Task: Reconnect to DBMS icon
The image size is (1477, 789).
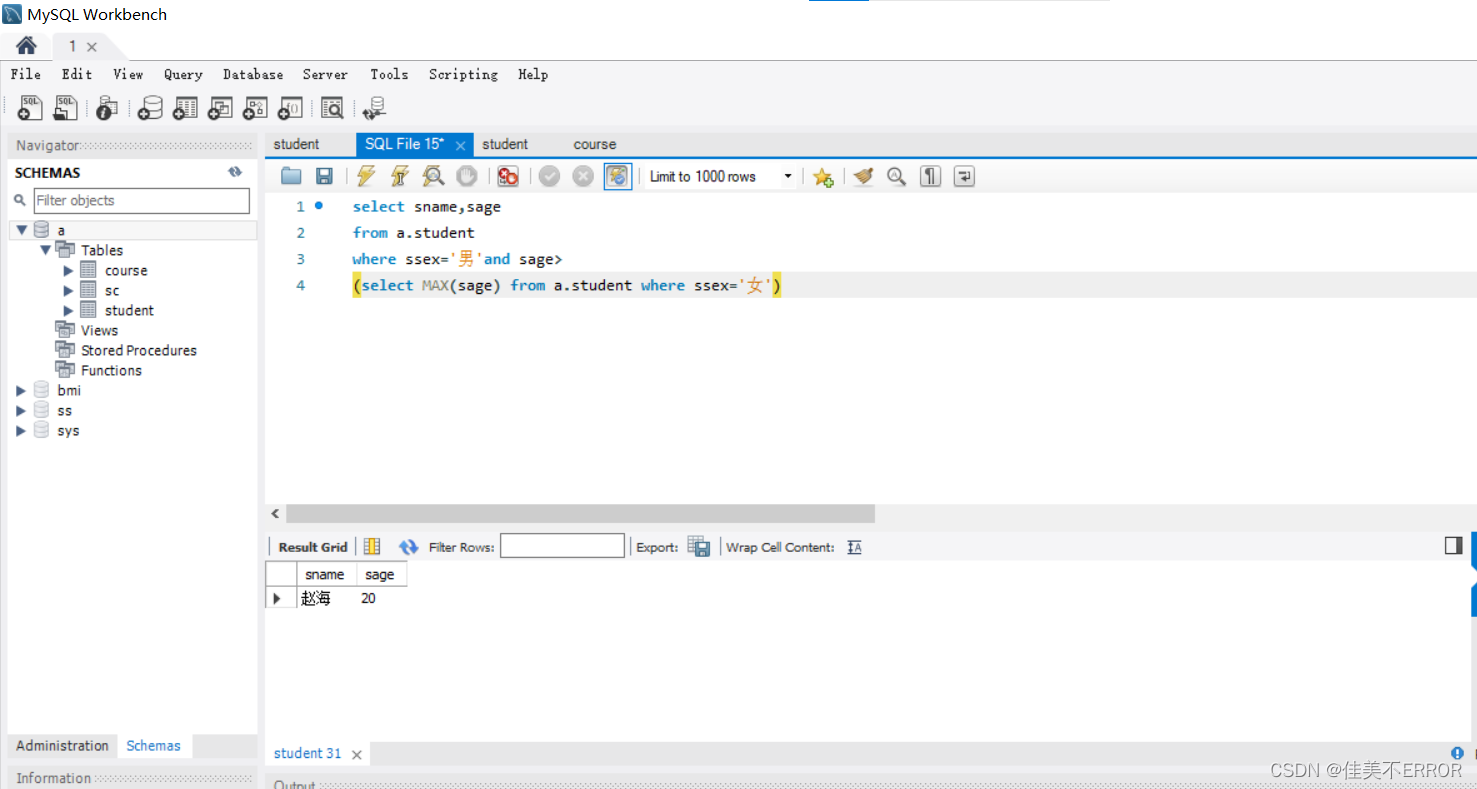Action: [375, 108]
